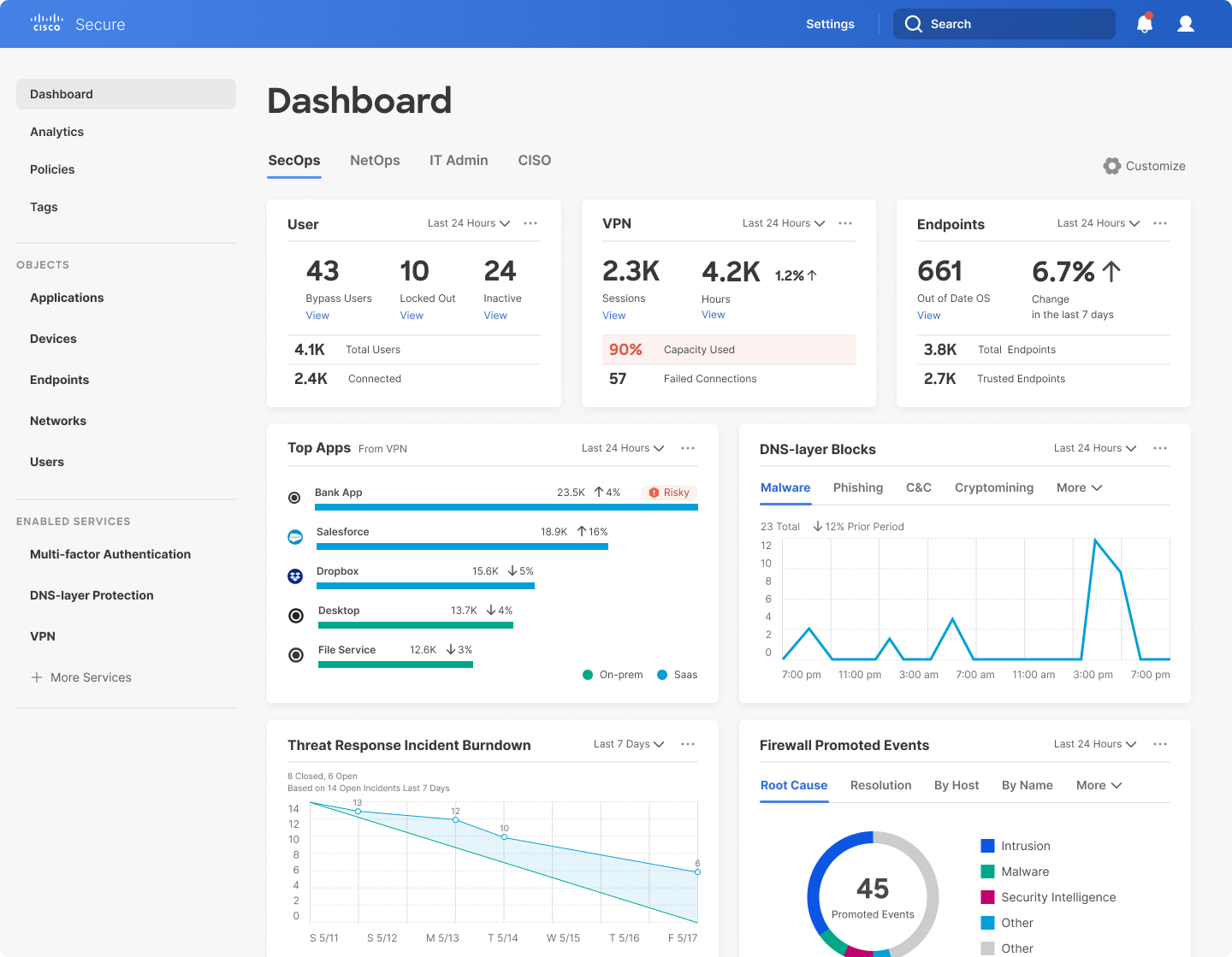Expand More in DNS-layer Blocks tabs
Image resolution: width=1232 pixels, height=957 pixels.
(1079, 487)
